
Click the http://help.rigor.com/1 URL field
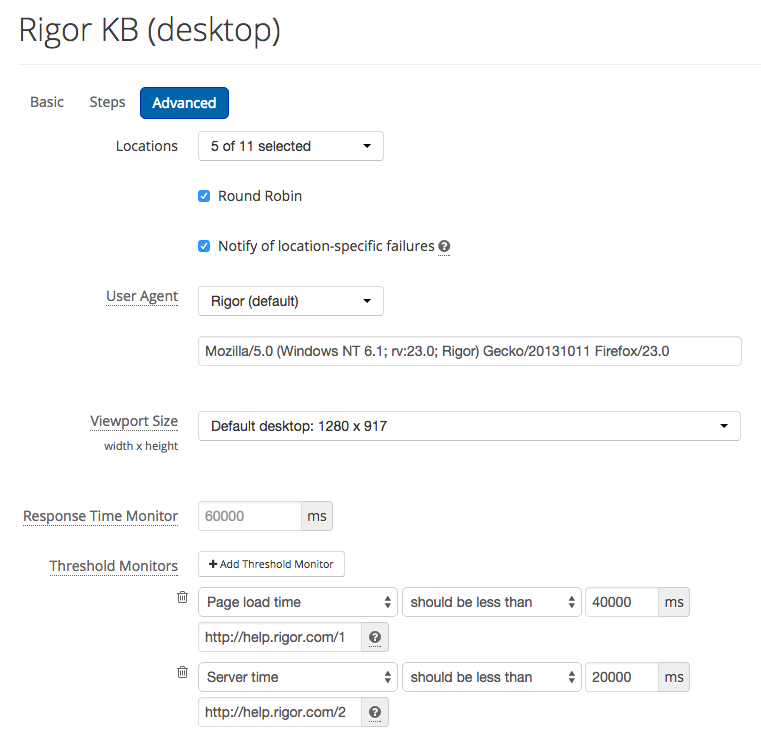tap(280, 637)
